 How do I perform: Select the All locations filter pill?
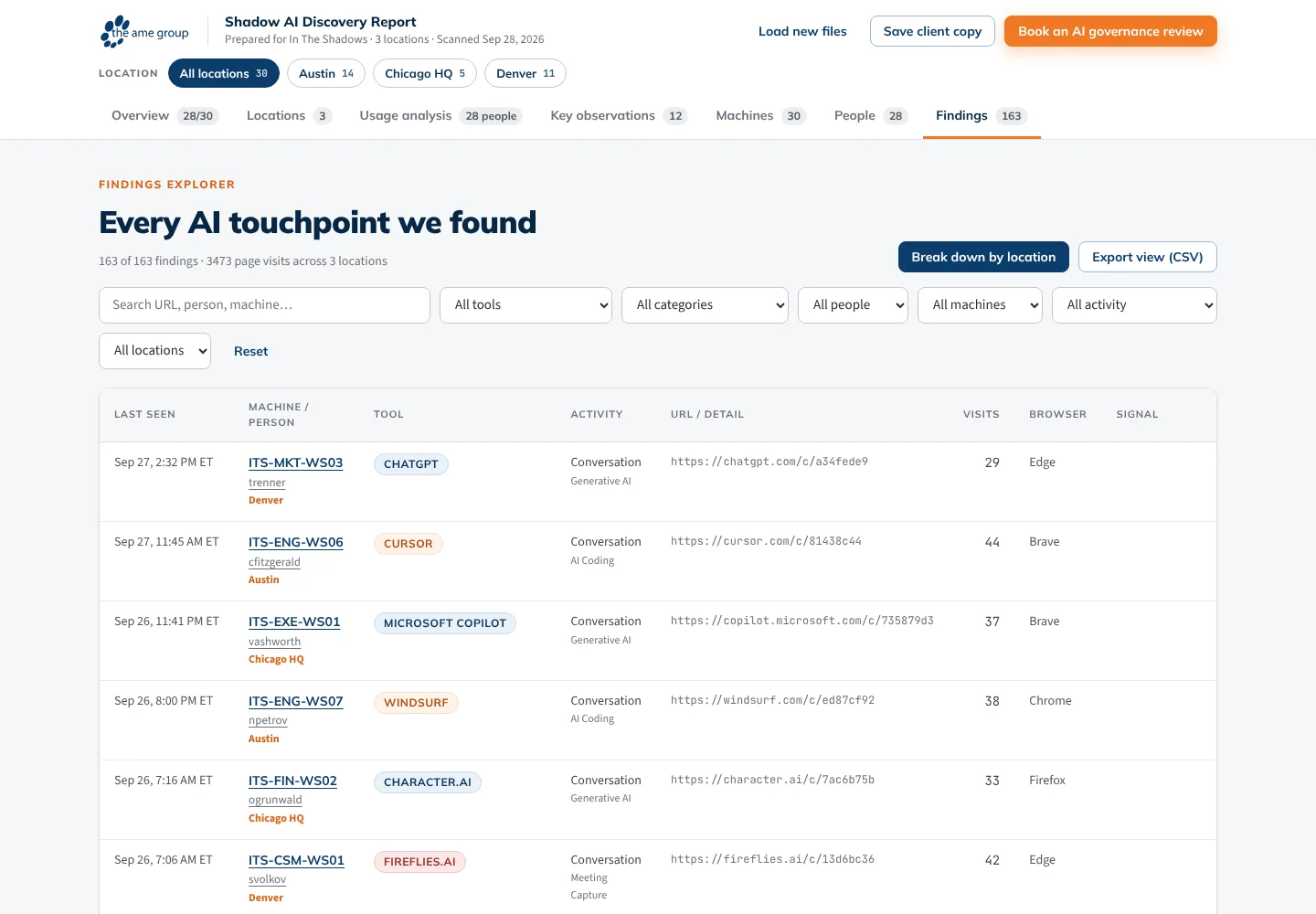[224, 73]
